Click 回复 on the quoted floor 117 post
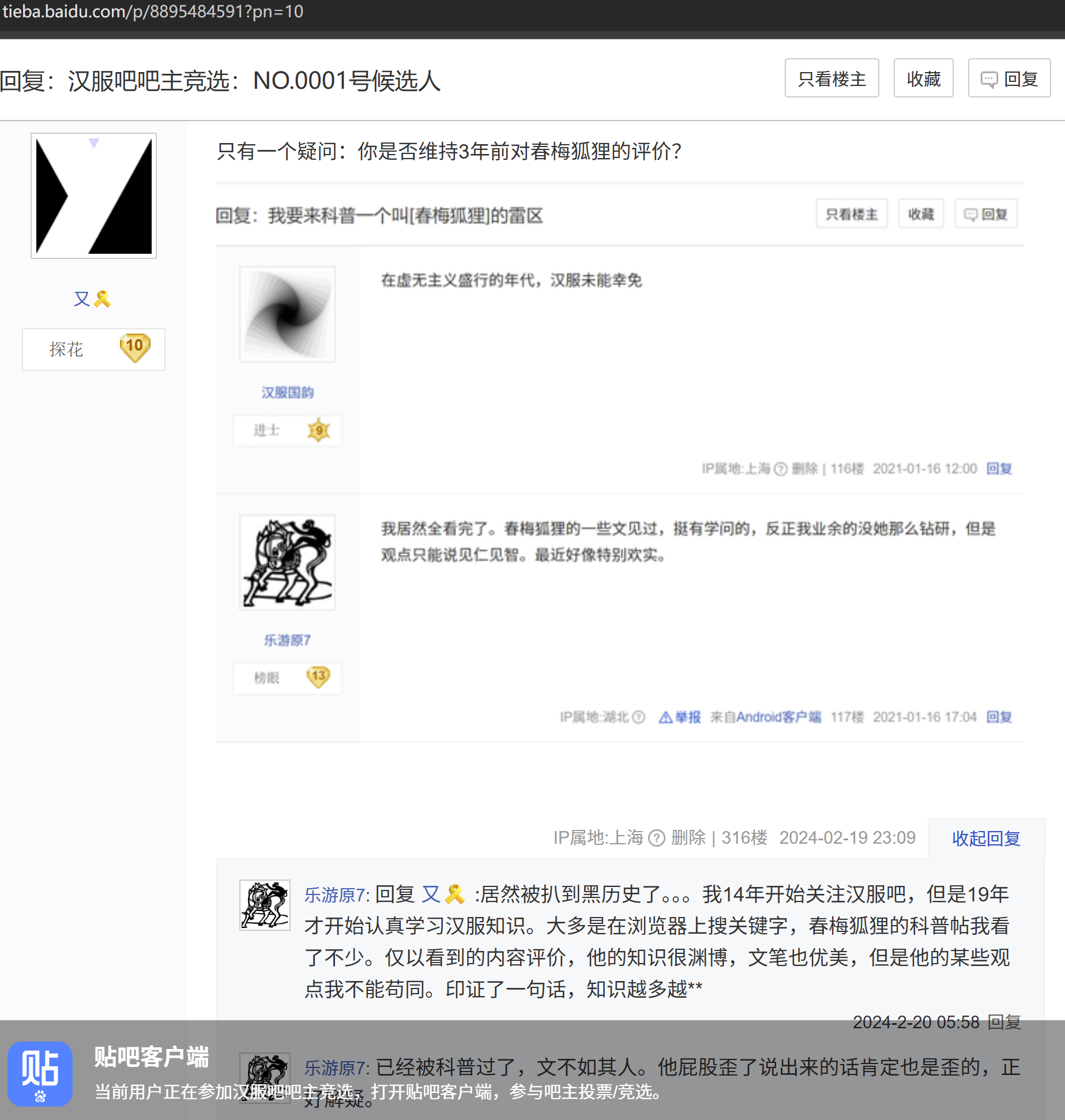The image size is (1065, 1120). click(999, 717)
